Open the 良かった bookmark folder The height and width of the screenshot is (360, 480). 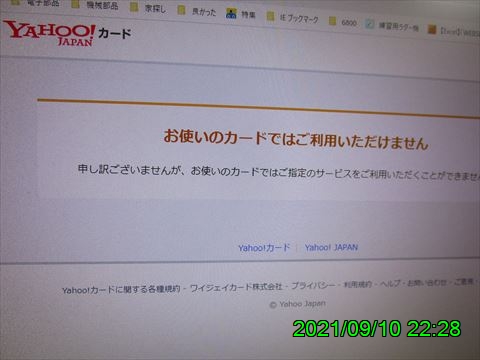pyautogui.click(x=197, y=11)
